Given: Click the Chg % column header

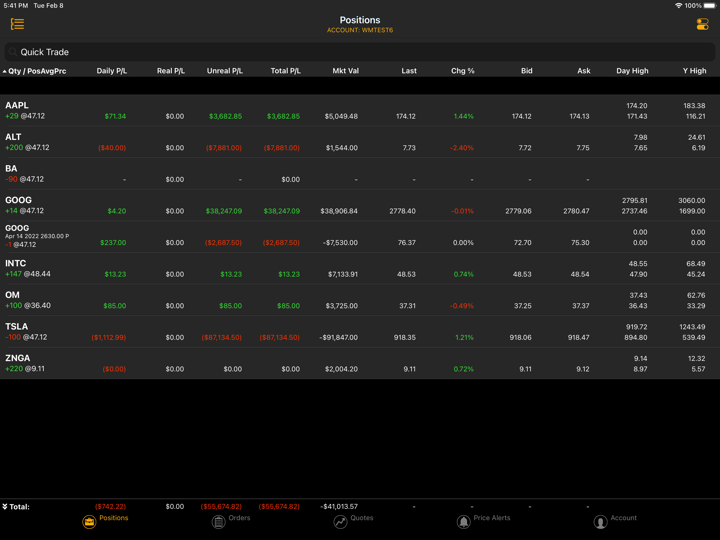Looking at the screenshot, I should [x=462, y=71].
